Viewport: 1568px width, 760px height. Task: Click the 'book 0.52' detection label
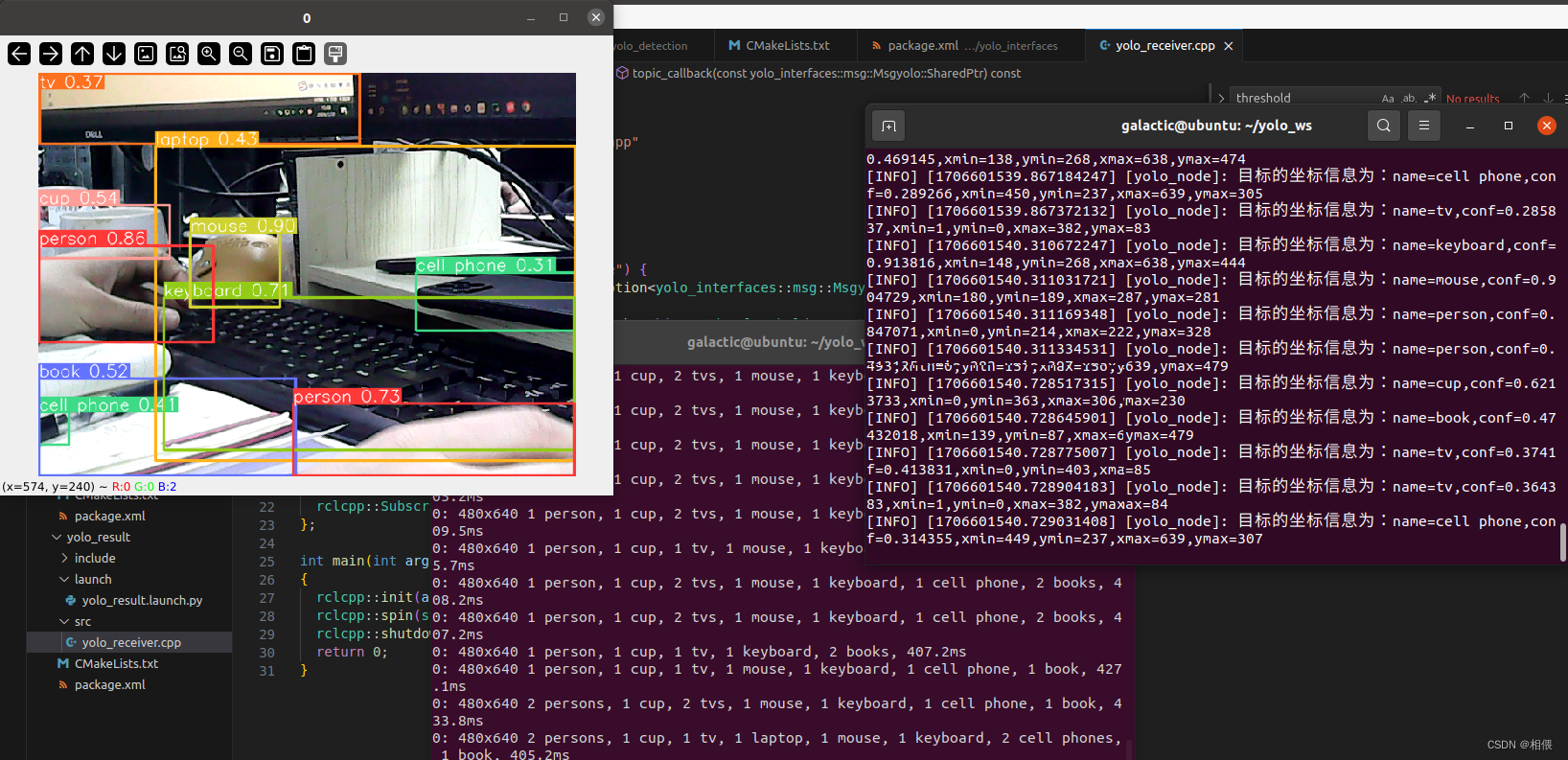[x=83, y=372]
